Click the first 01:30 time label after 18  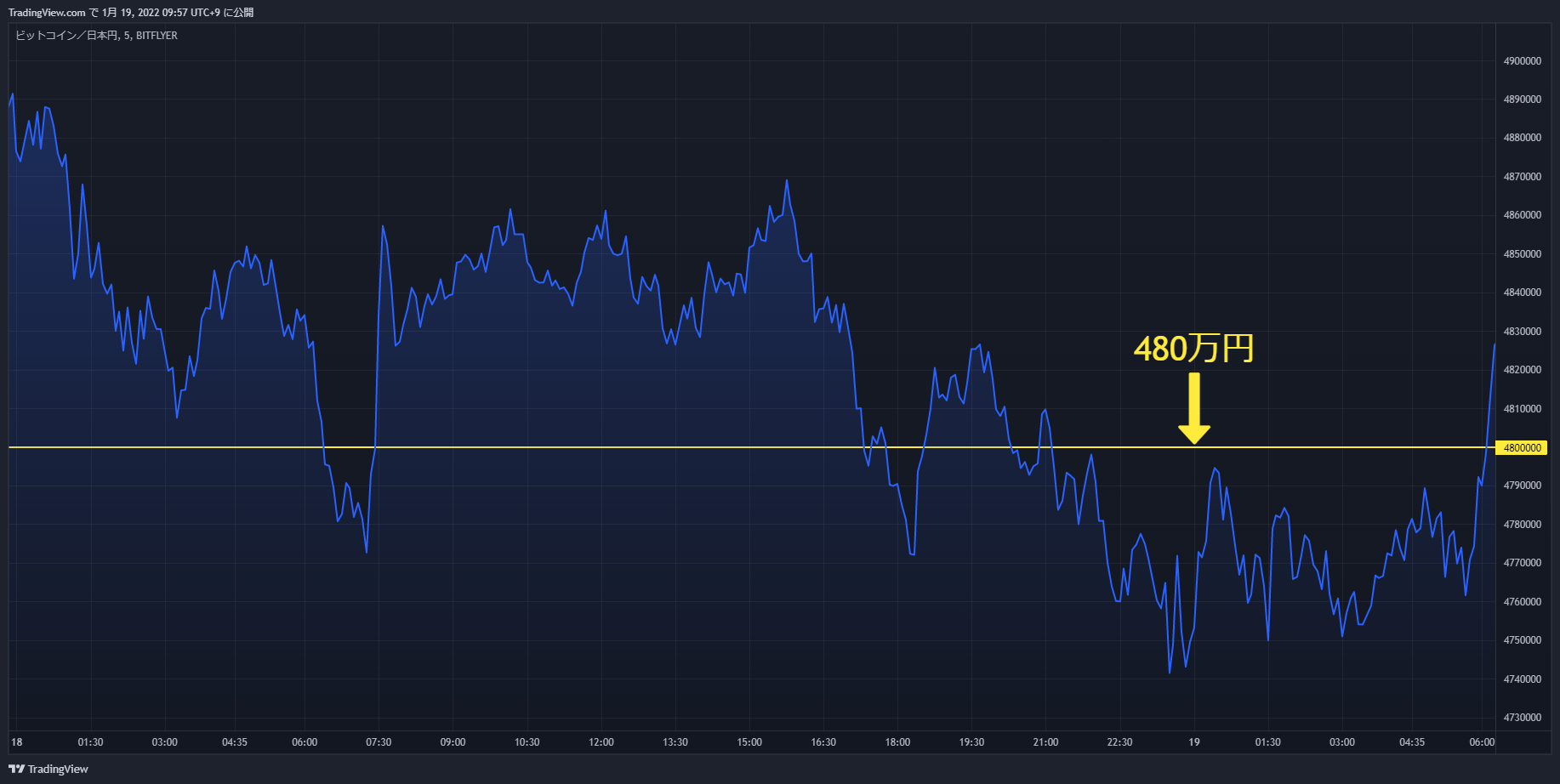(x=90, y=742)
